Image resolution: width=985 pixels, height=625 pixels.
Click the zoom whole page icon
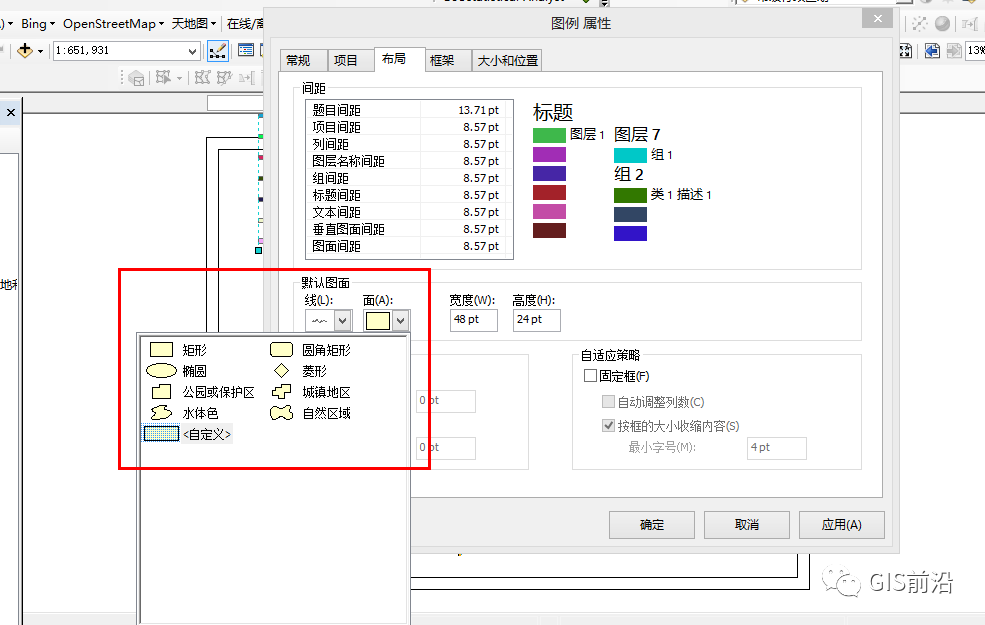coord(906,51)
